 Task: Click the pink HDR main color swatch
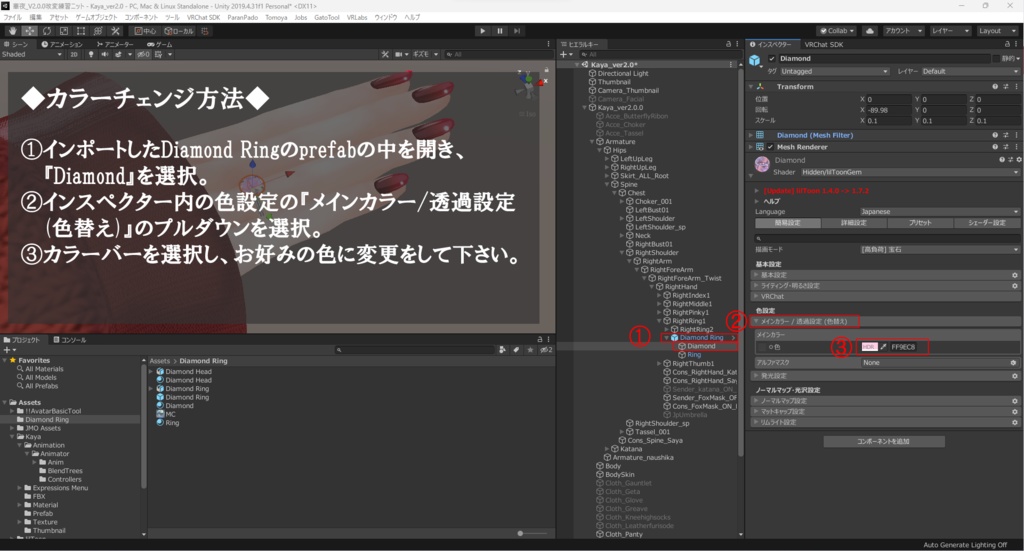tap(869, 347)
